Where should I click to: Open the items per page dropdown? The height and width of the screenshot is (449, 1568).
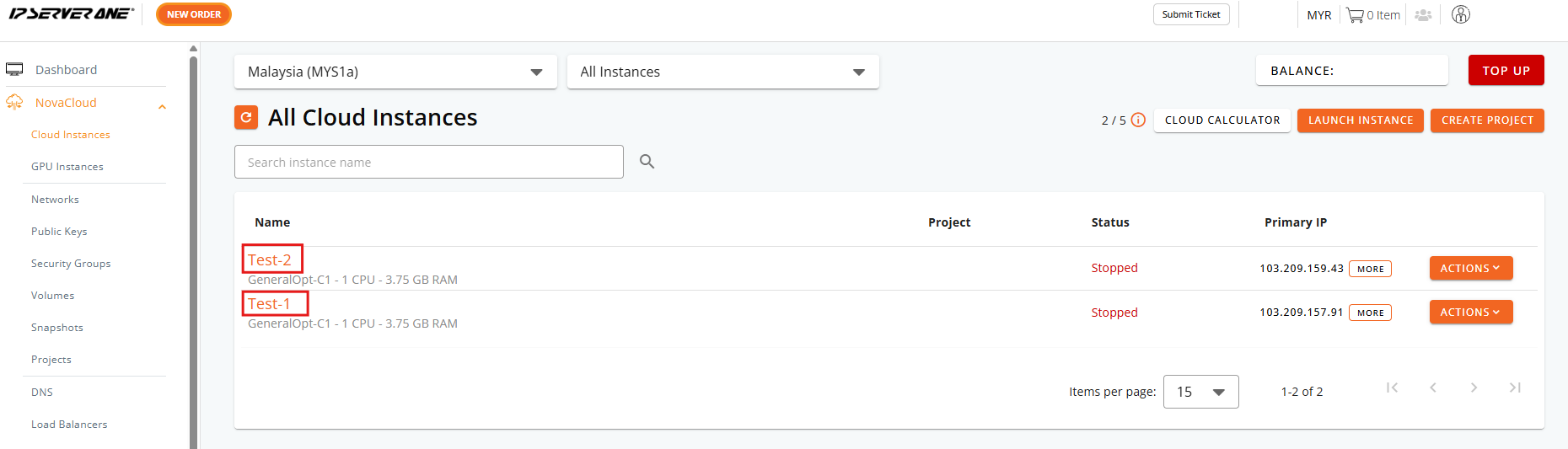pyautogui.click(x=1200, y=392)
